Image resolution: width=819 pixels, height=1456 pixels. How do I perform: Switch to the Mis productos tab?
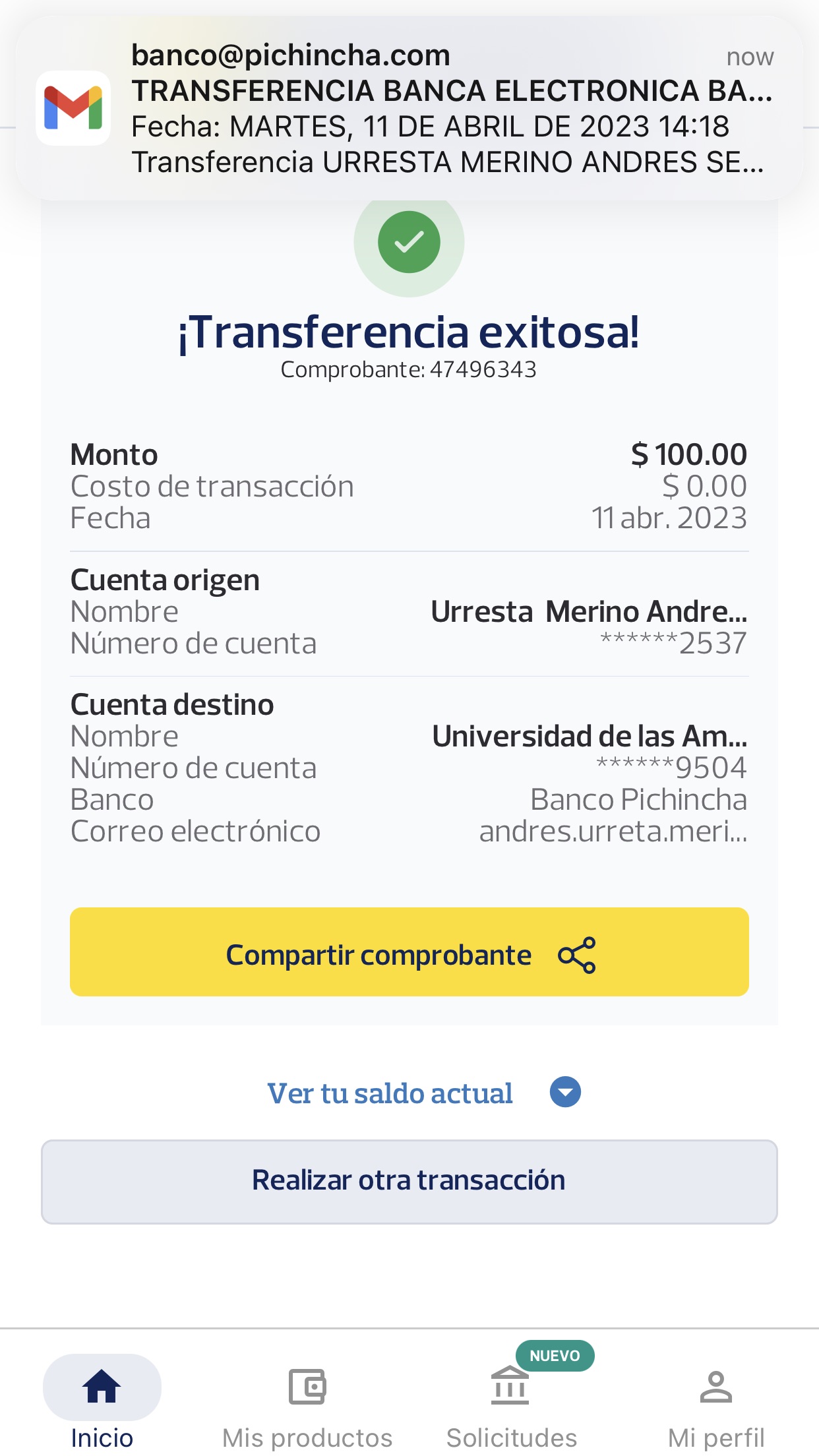(307, 1438)
